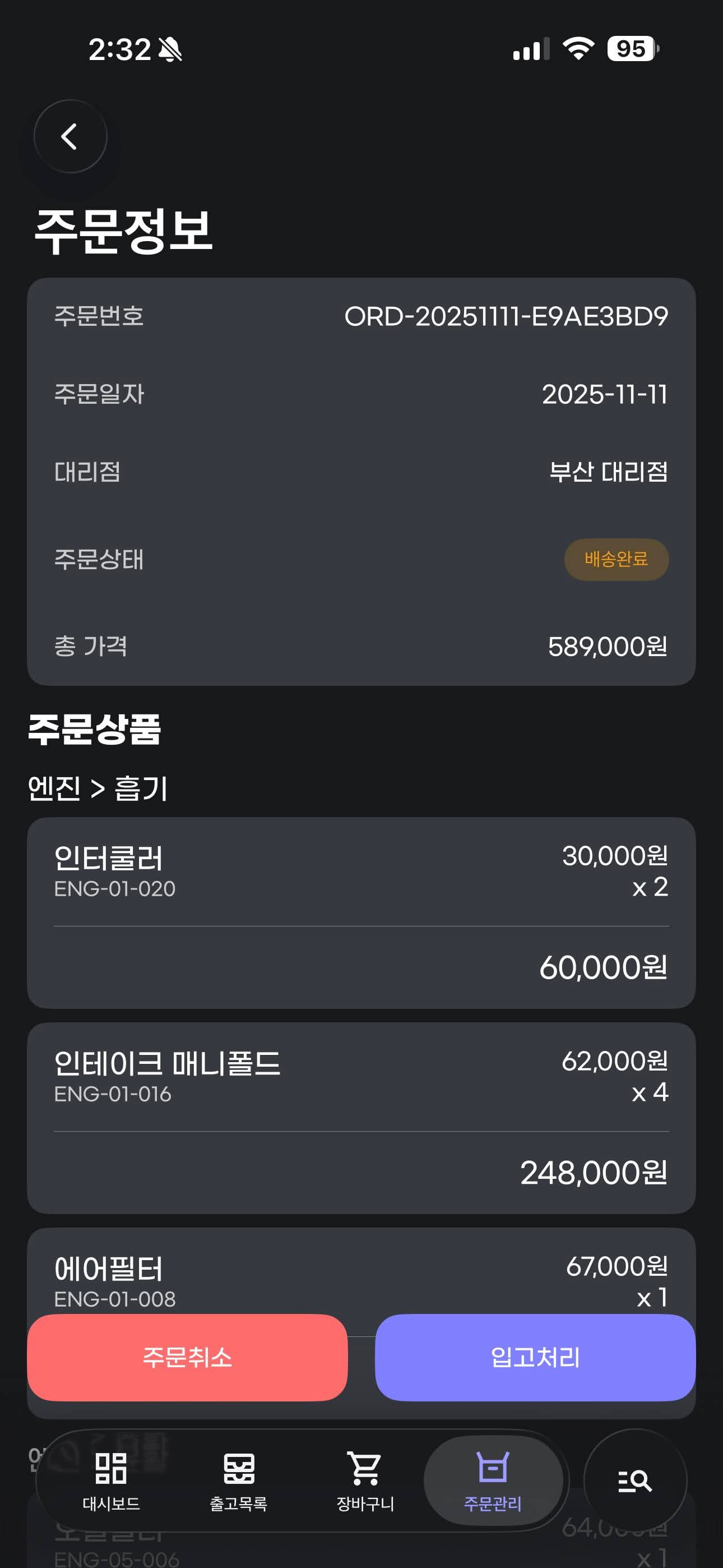Tap the 부산 대리점 dealer value

[x=608, y=472]
